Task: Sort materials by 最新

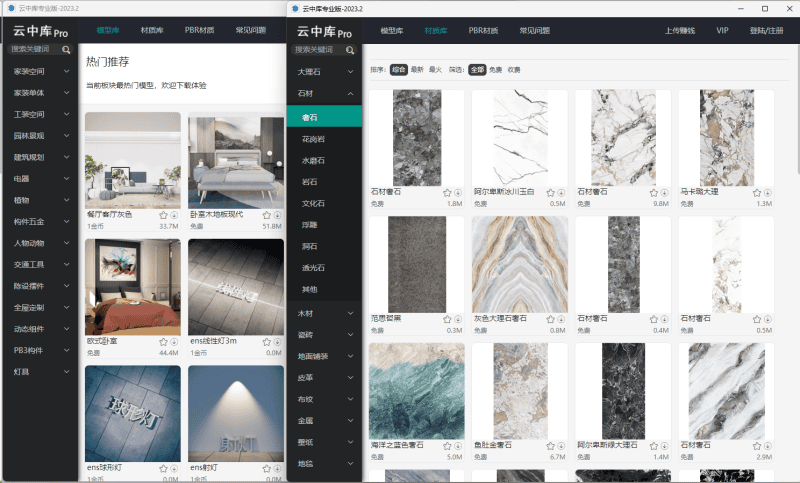Action: pos(417,69)
